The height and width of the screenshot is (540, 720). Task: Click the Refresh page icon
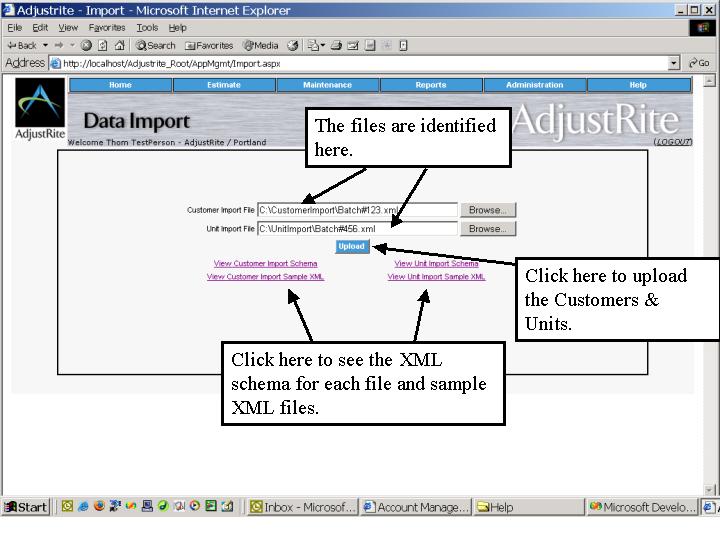click(103, 45)
